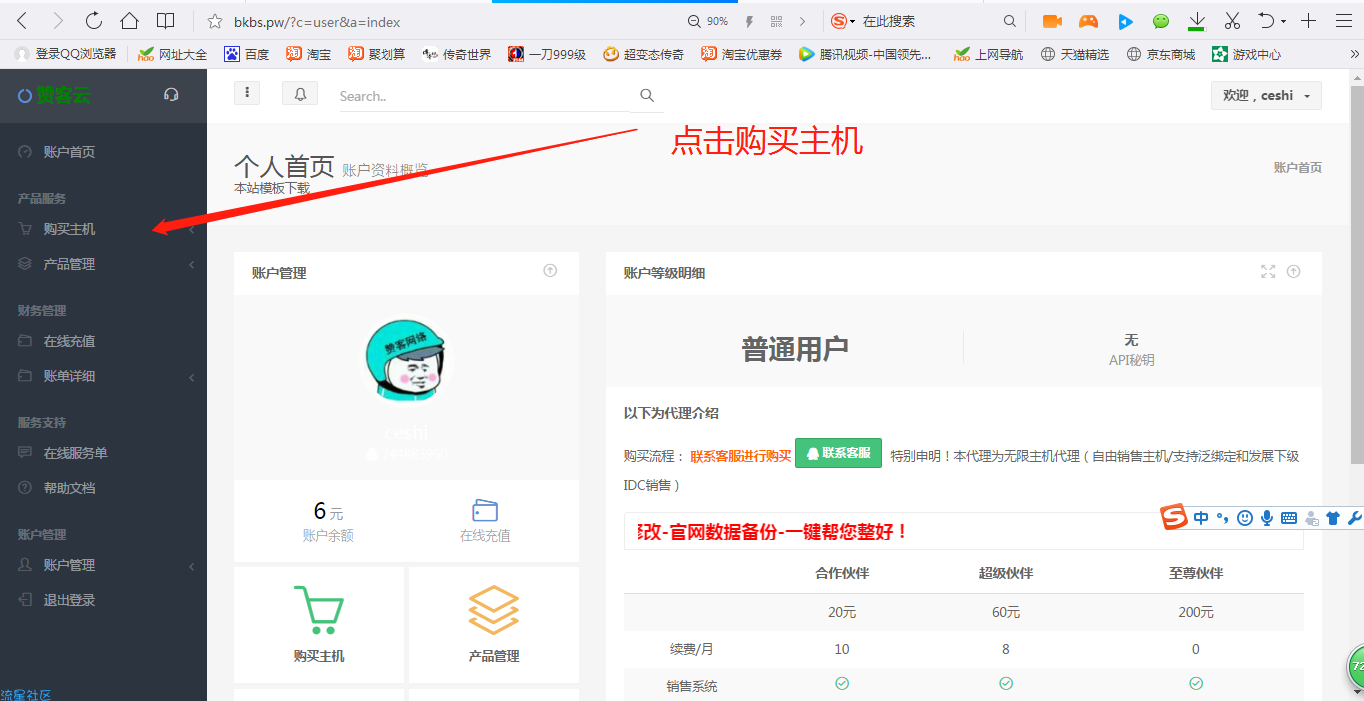Expand 购买主机 submenu in sidebar
This screenshot has width=1364, height=701.
[191, 230]
